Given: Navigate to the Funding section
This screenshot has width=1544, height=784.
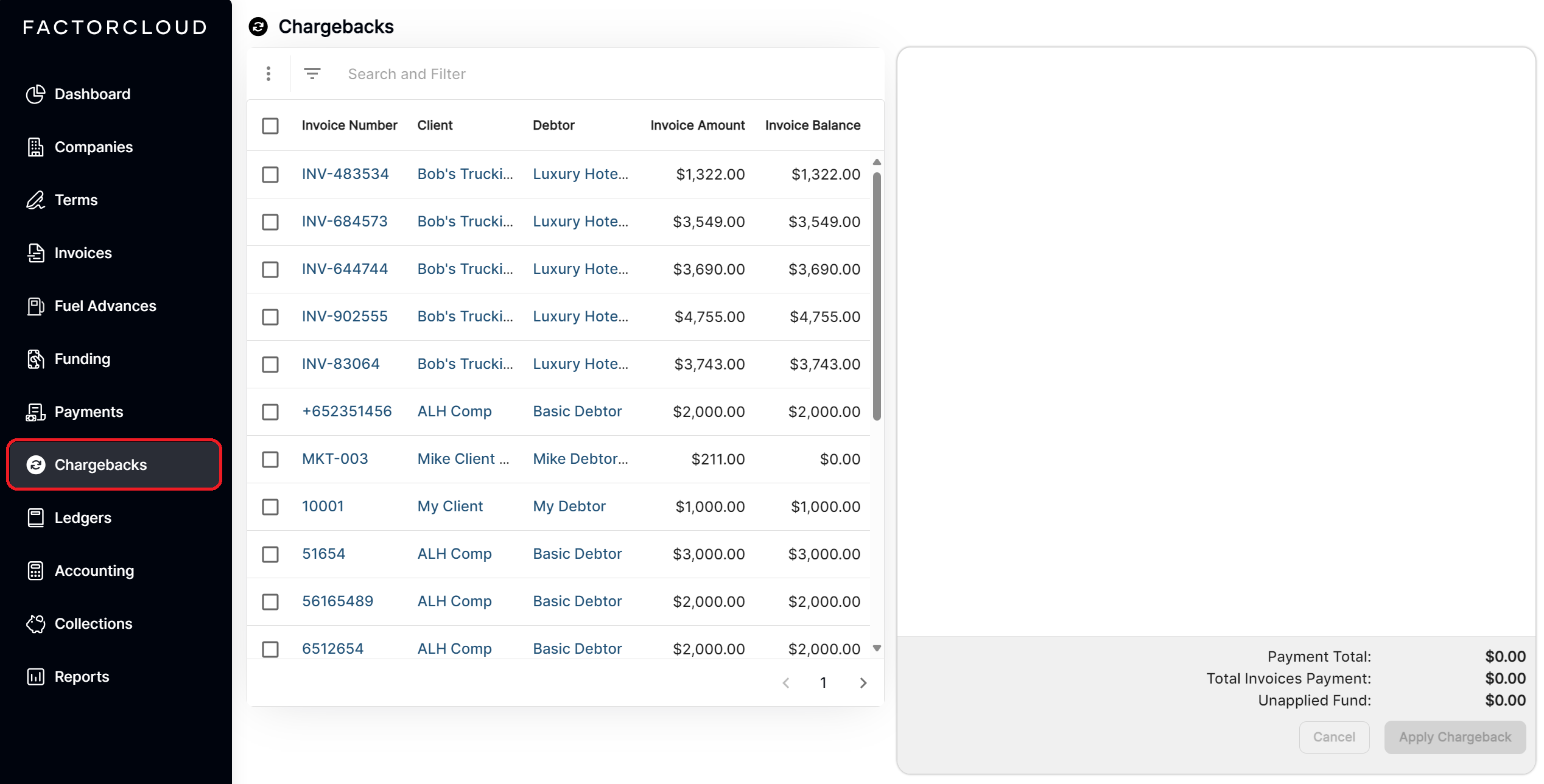Looking at the screenshot, I should click(82, 359).
